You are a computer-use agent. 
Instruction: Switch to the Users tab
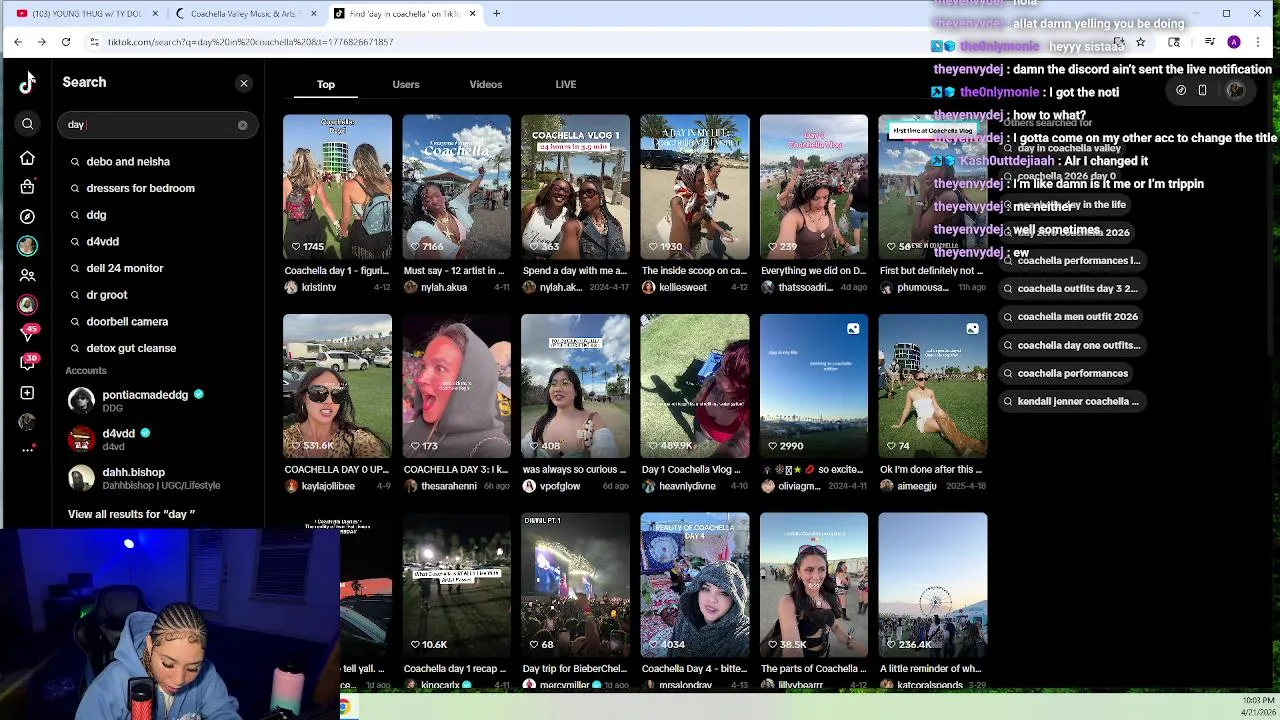[406, 85]
